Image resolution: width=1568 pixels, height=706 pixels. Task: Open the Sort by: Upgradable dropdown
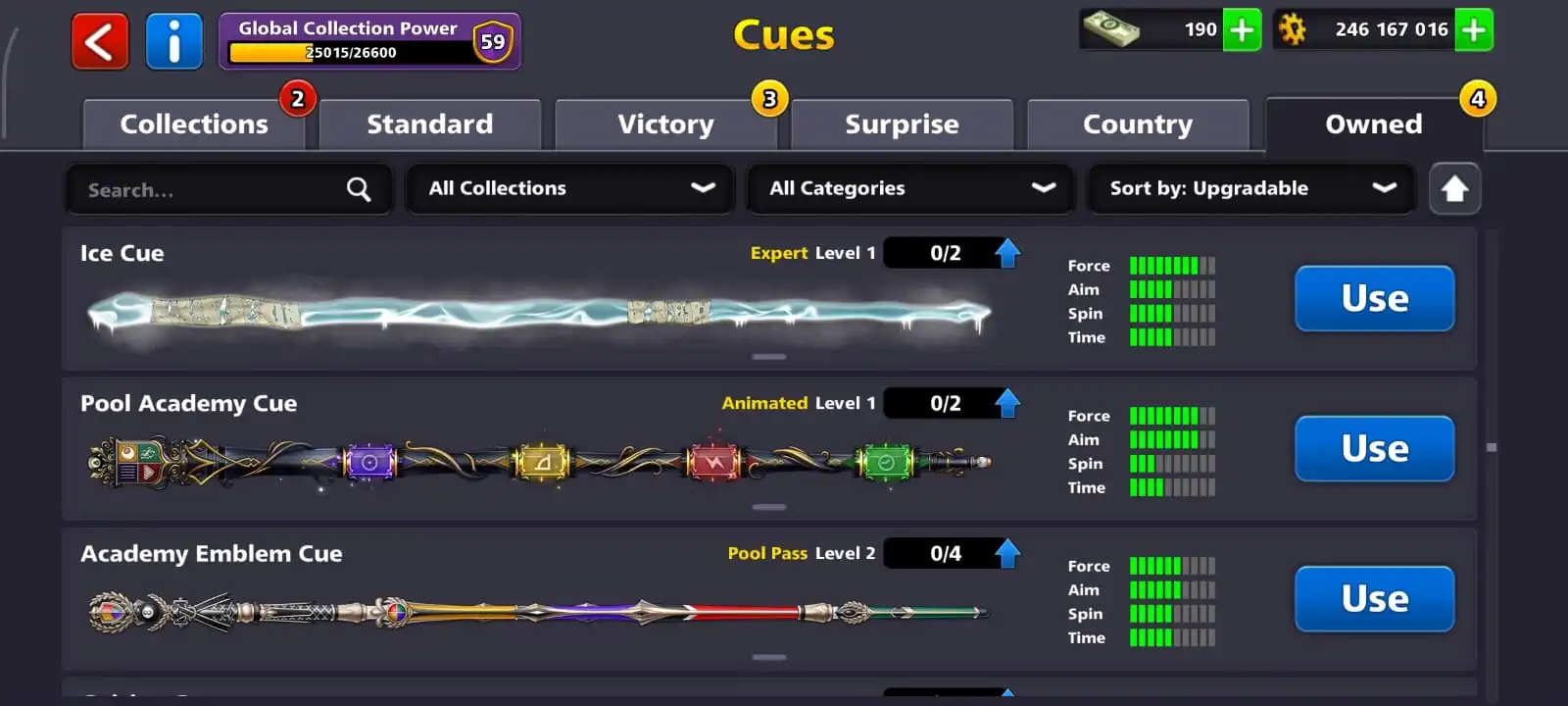1251,188
